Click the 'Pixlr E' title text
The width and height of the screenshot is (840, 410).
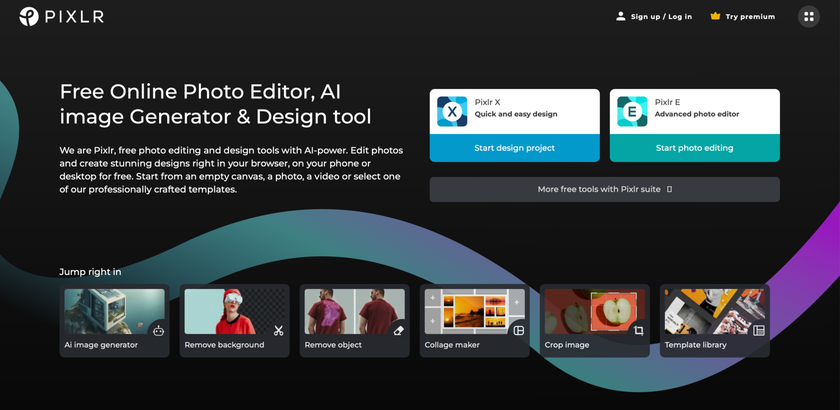[667, 102]
